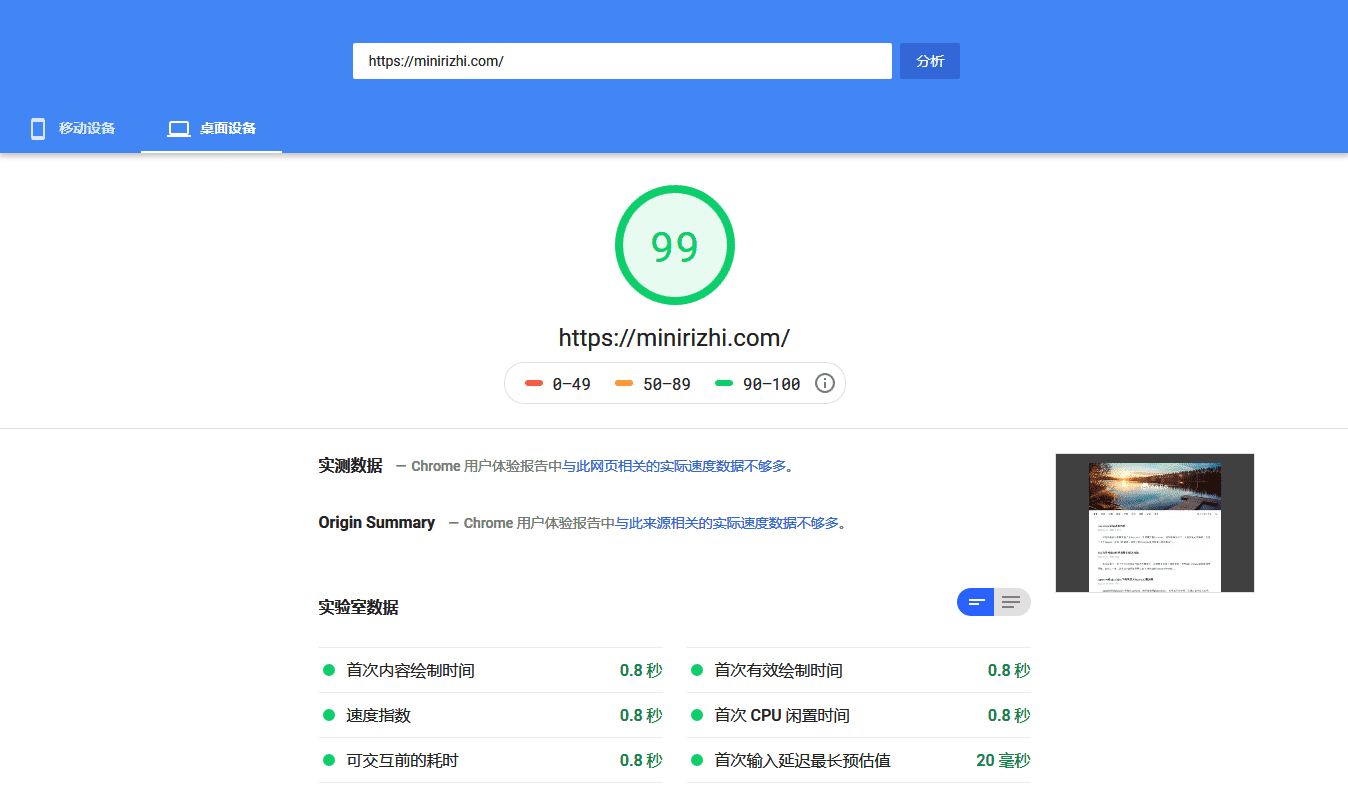1348x799 pixels.
Task: Click the green dot beside 首次 CPU 闲置时间
Action: [x=697, y=715]
